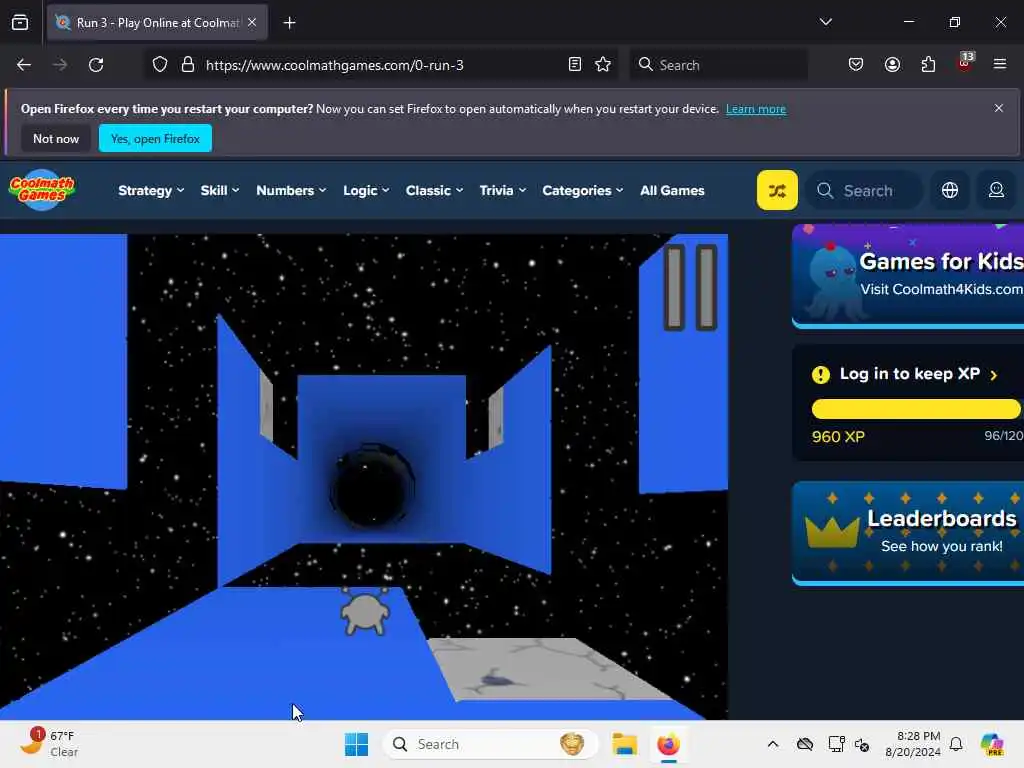This screenshot has height=768, width=1024.
Task: Open Pocket save icon
Action: click(856, 65)
